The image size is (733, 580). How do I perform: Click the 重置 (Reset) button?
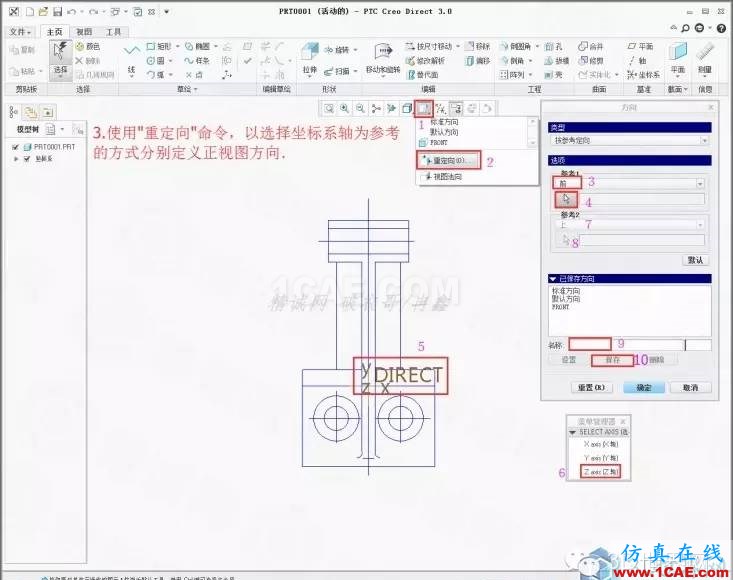pyautogui.click(x=591, y=387)
